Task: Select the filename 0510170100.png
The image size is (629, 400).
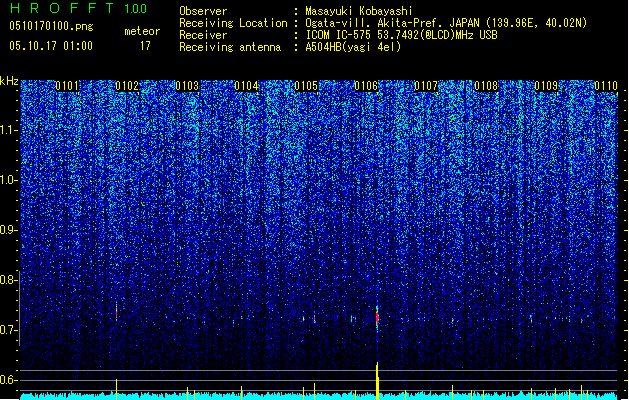Action: coord(51,26)
